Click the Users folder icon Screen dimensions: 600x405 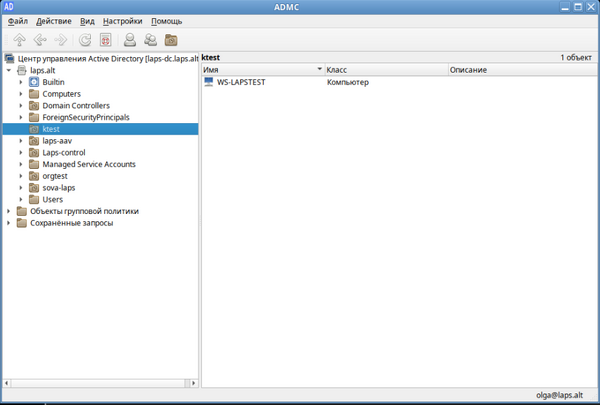(x=34, y=199)
